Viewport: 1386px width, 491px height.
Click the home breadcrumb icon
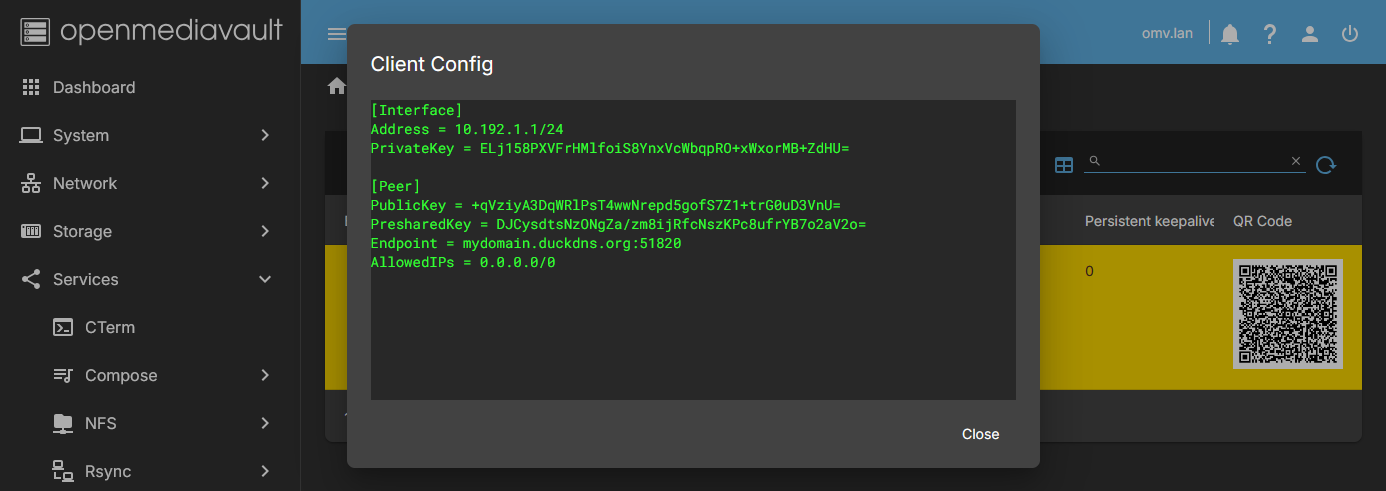[x=337, y=86]
